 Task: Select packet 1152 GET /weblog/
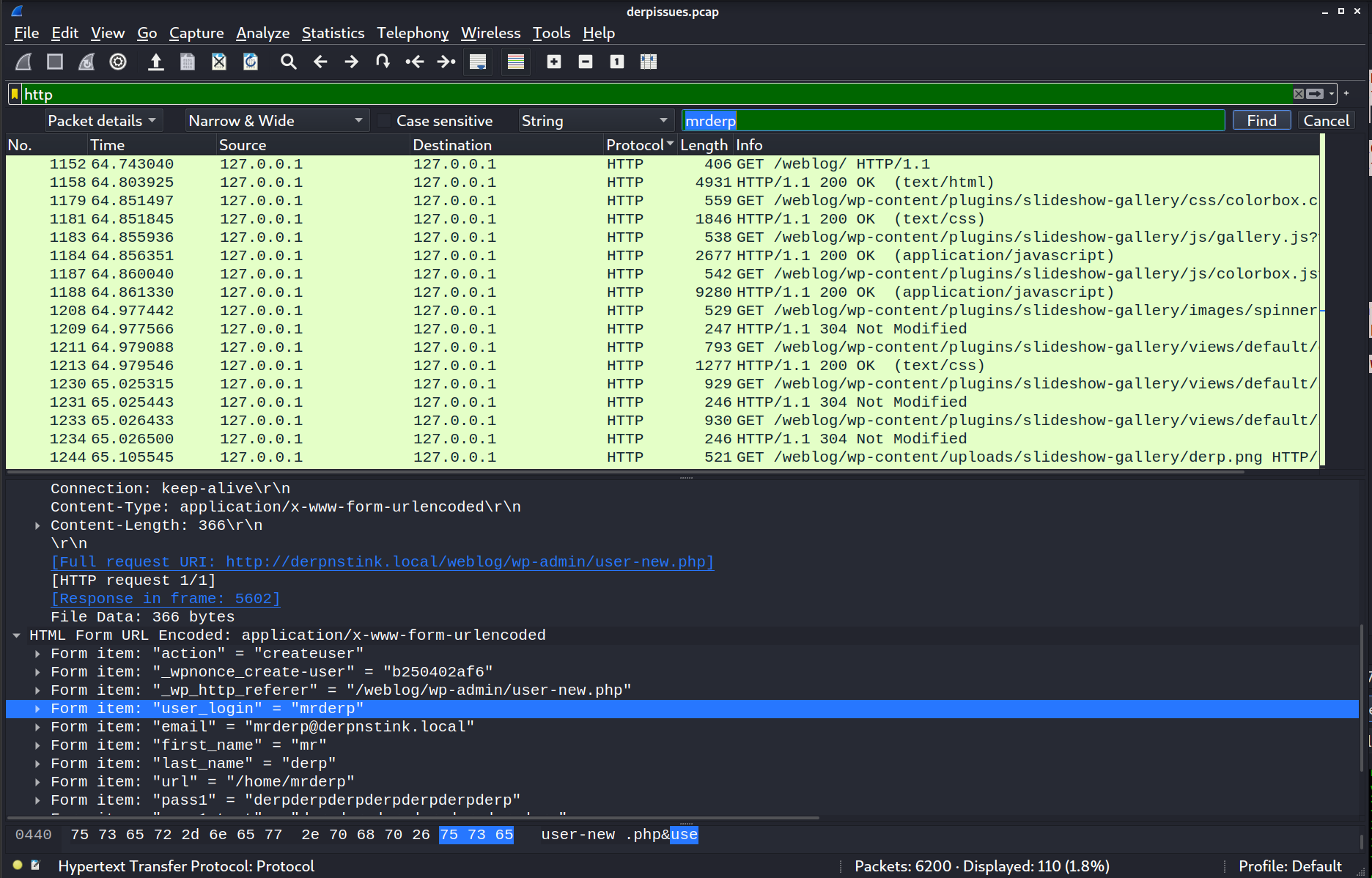coord(662,164)
